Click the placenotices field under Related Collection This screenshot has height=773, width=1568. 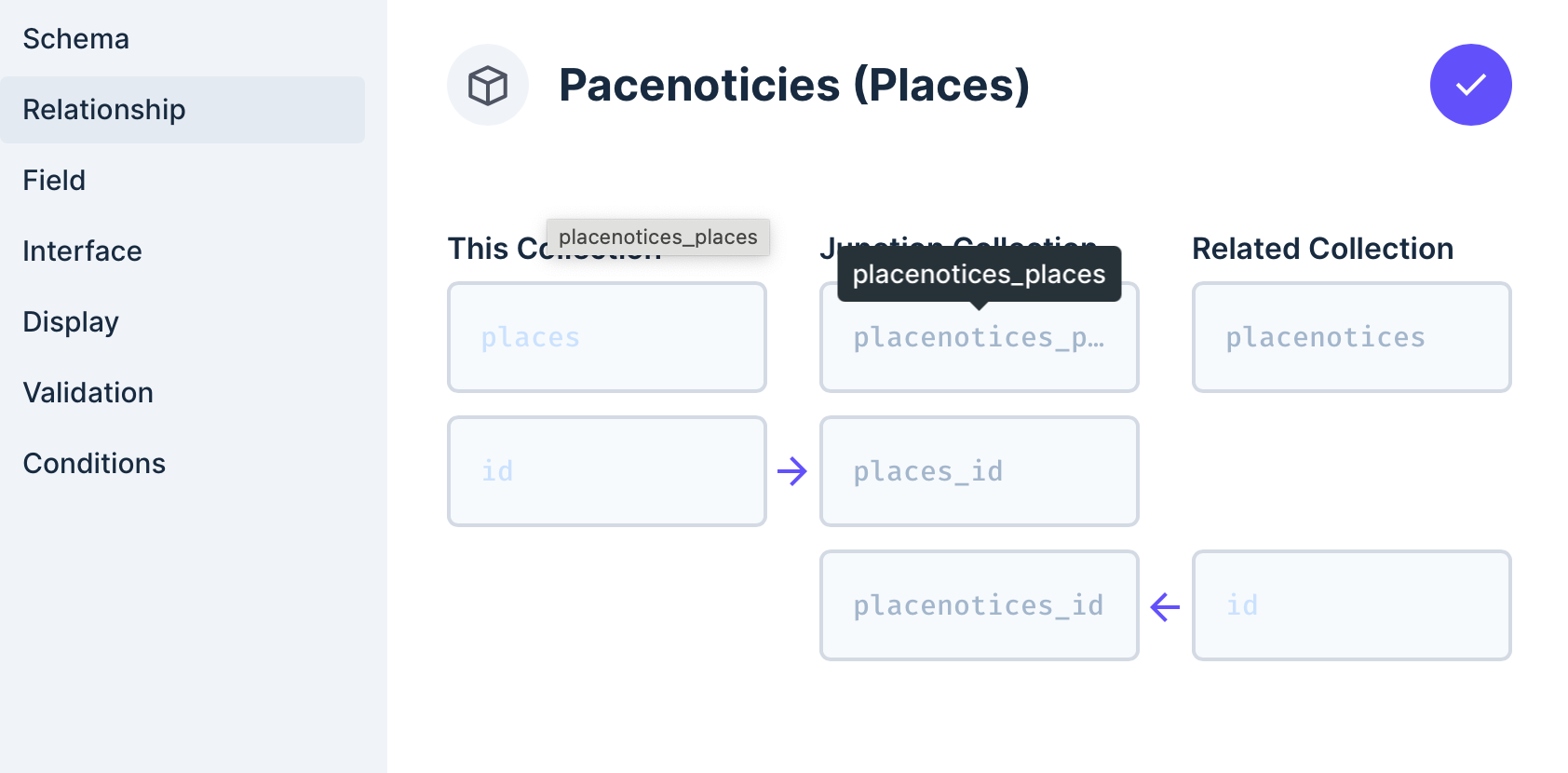click(x=1351, y=337)
